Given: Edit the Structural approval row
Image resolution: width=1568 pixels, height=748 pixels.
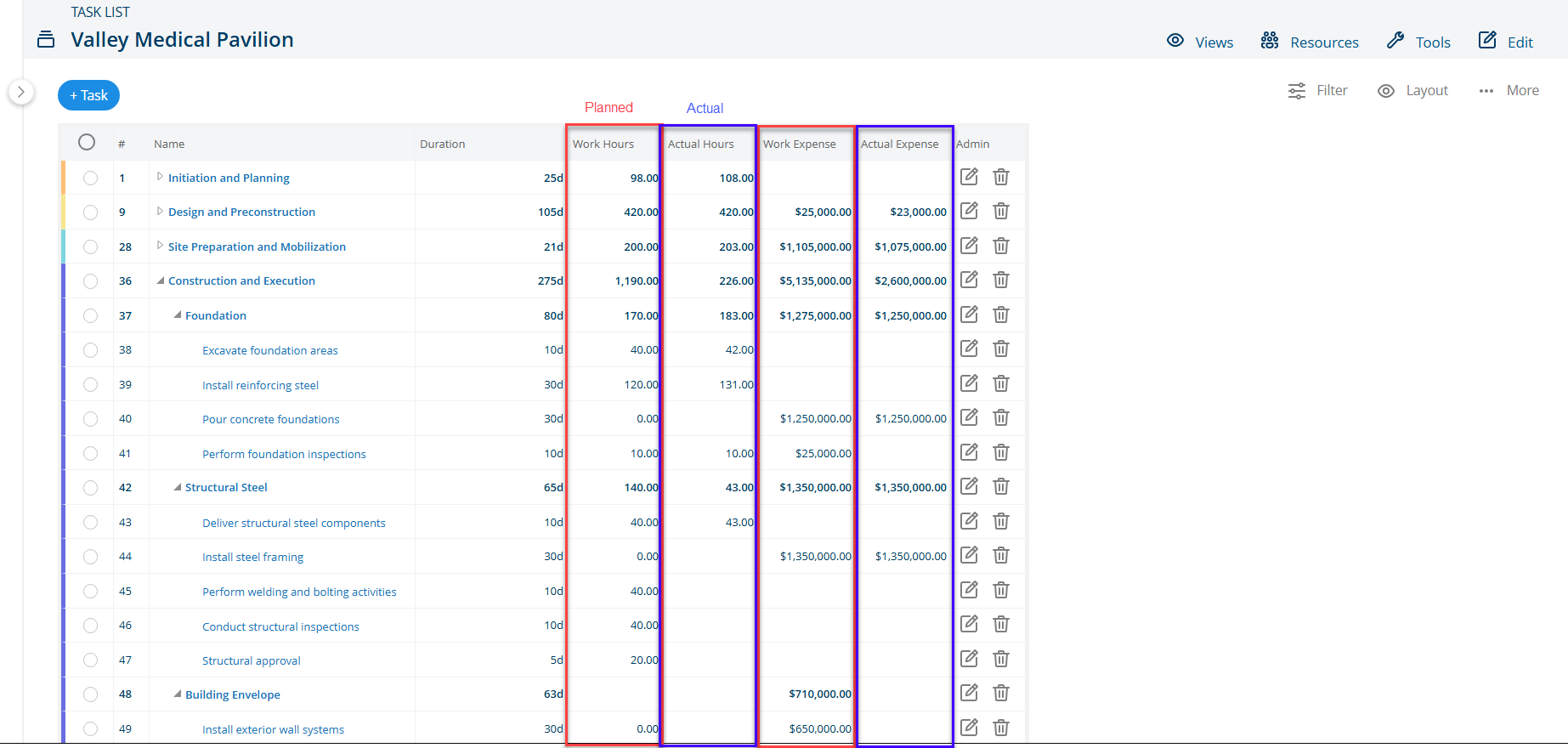Looking at the screenshot, I should click(x=969, y=659).
